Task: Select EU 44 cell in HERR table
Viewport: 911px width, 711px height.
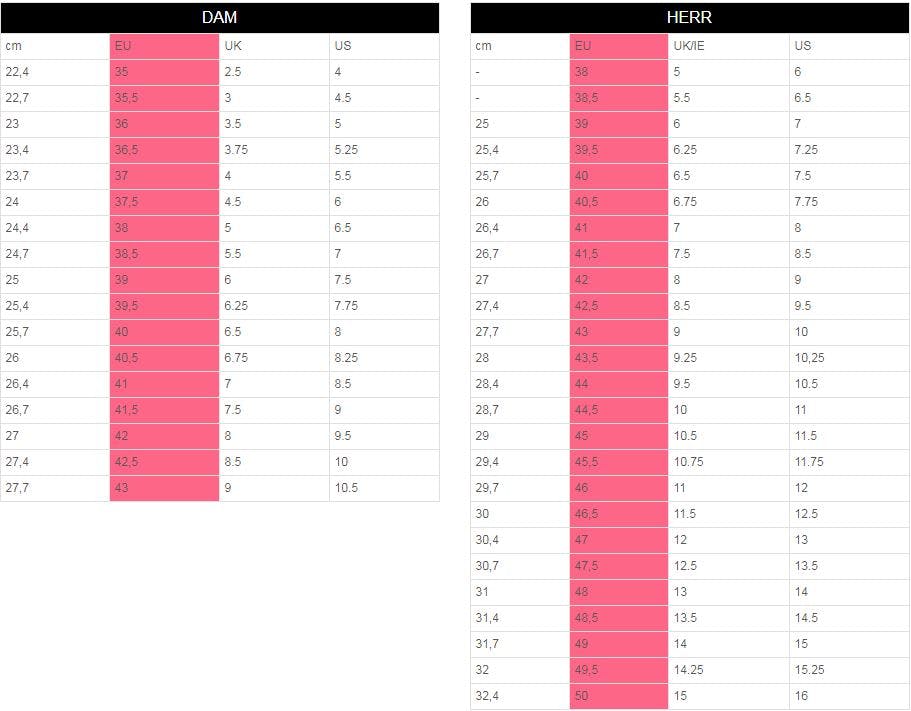Action: [619, 384]
